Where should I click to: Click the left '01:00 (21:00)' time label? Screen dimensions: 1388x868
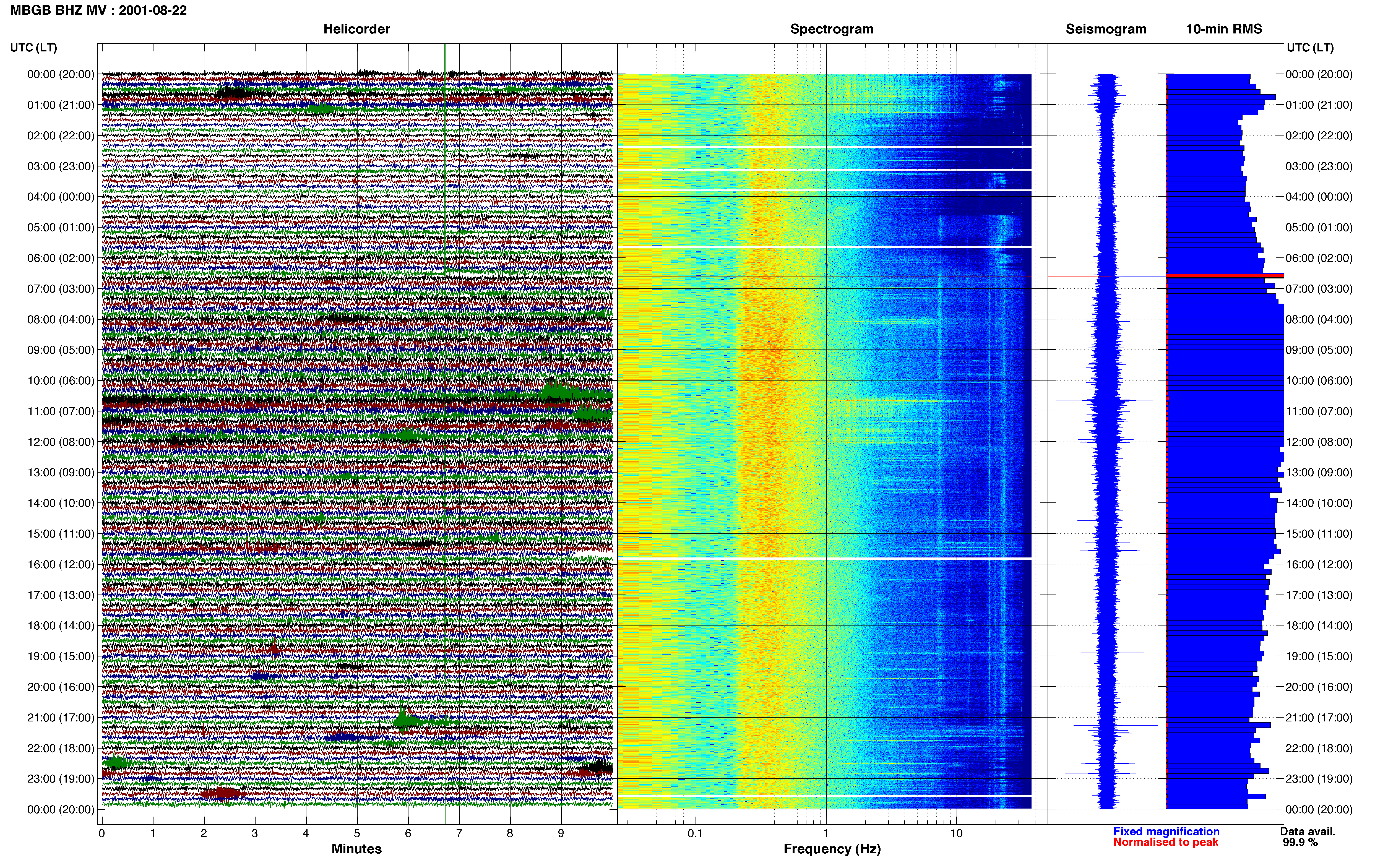click(x=61, y=105)
